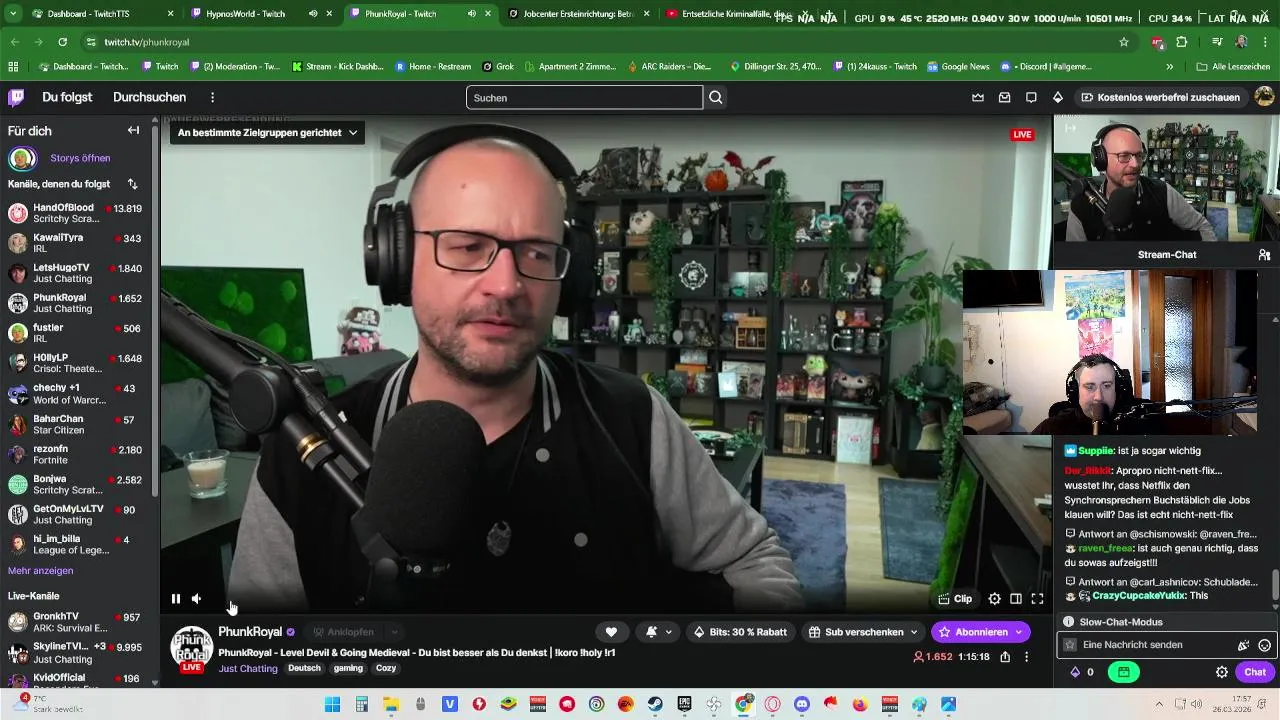Mute the stream volume
The width and height of the screenshot is (1280, 720).
pyautogui.click(x=197, y=599)
